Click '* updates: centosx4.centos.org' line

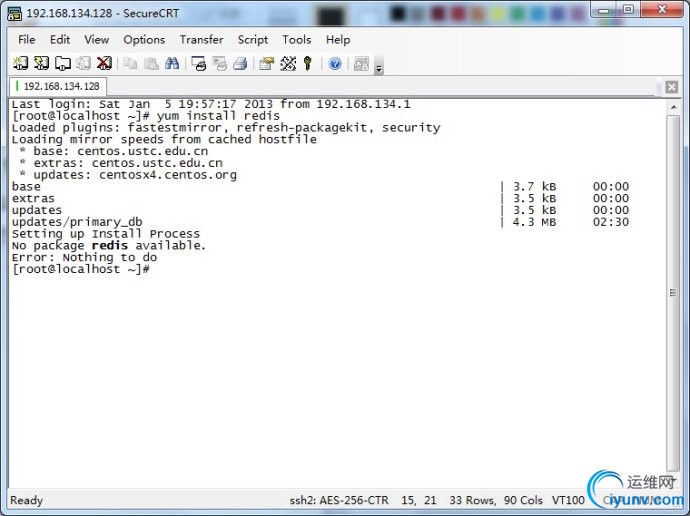pyautogui.click(x=128, y=175)
